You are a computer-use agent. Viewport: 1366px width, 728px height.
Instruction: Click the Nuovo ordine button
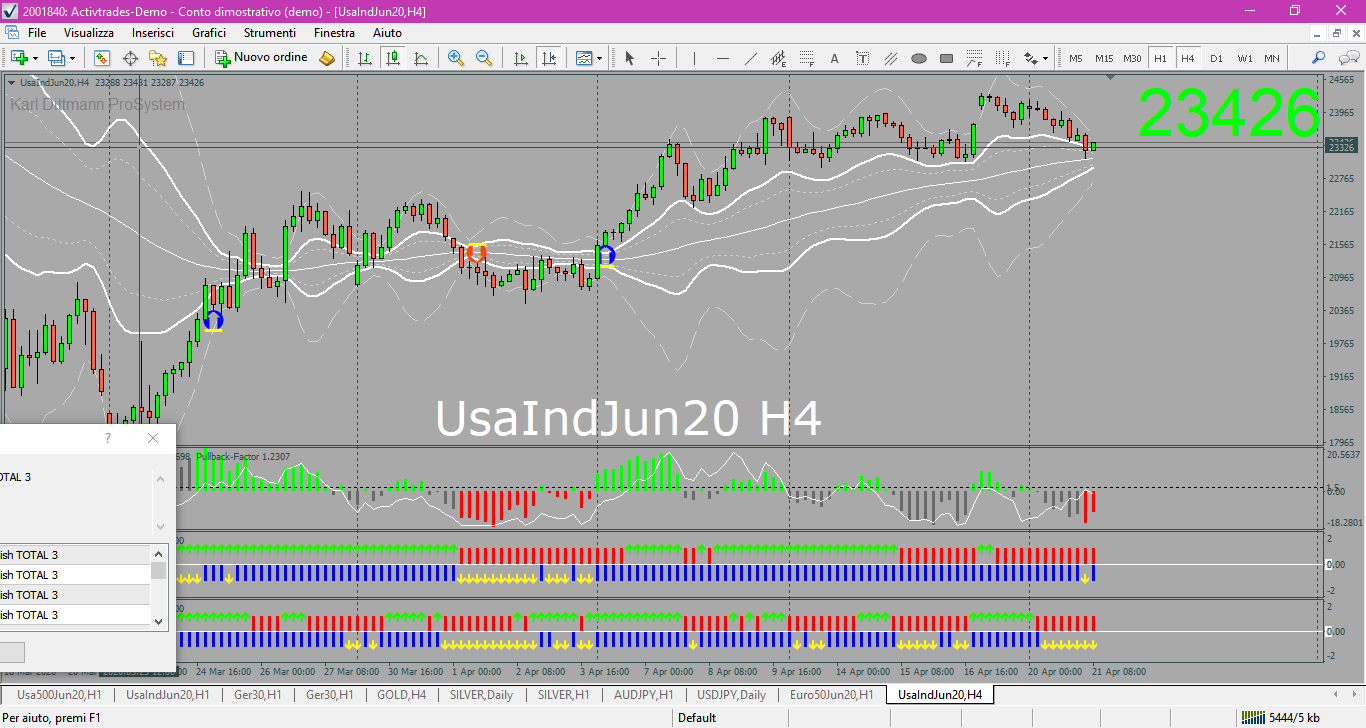262,58
